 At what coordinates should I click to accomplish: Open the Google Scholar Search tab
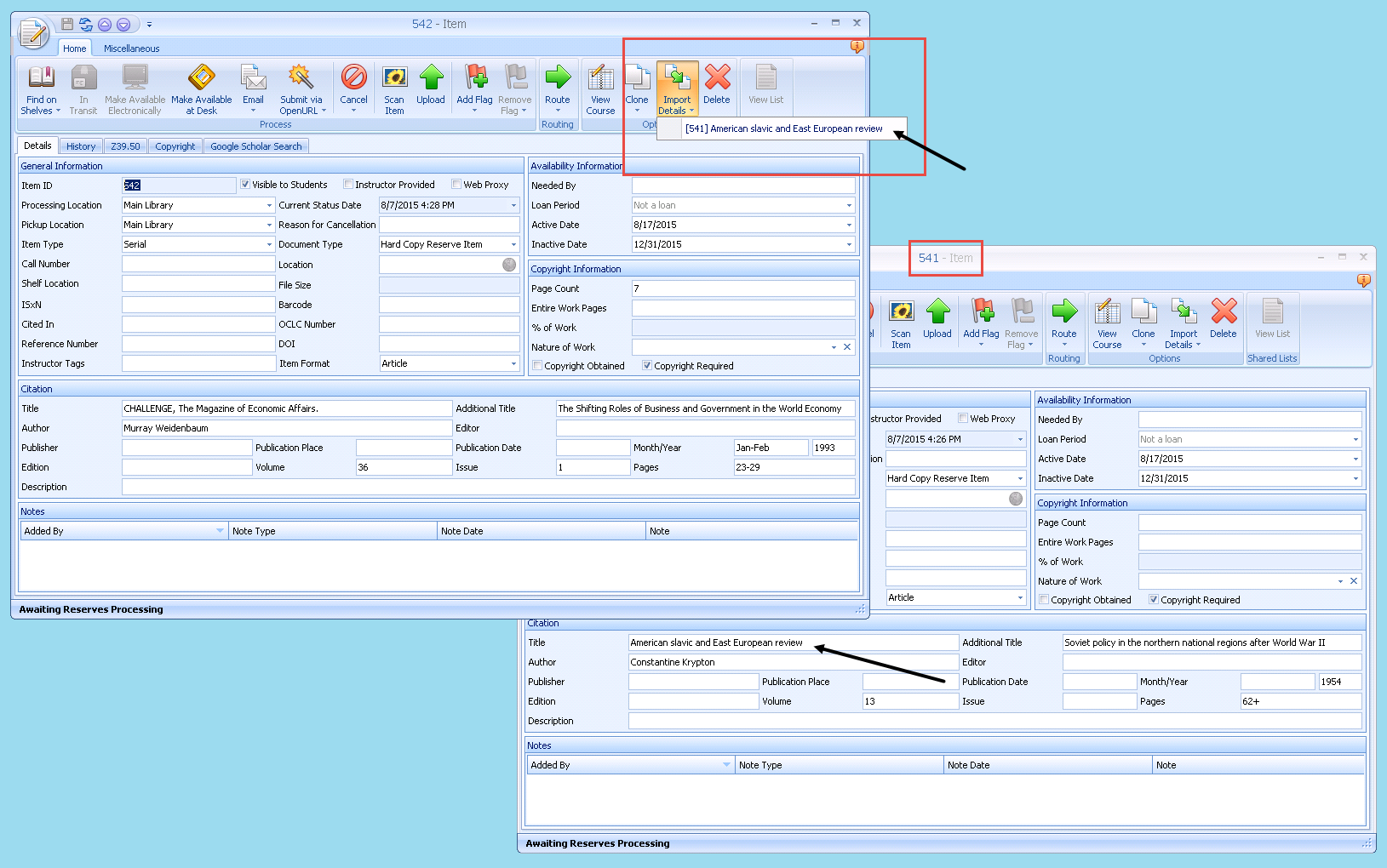click(255, 146)
